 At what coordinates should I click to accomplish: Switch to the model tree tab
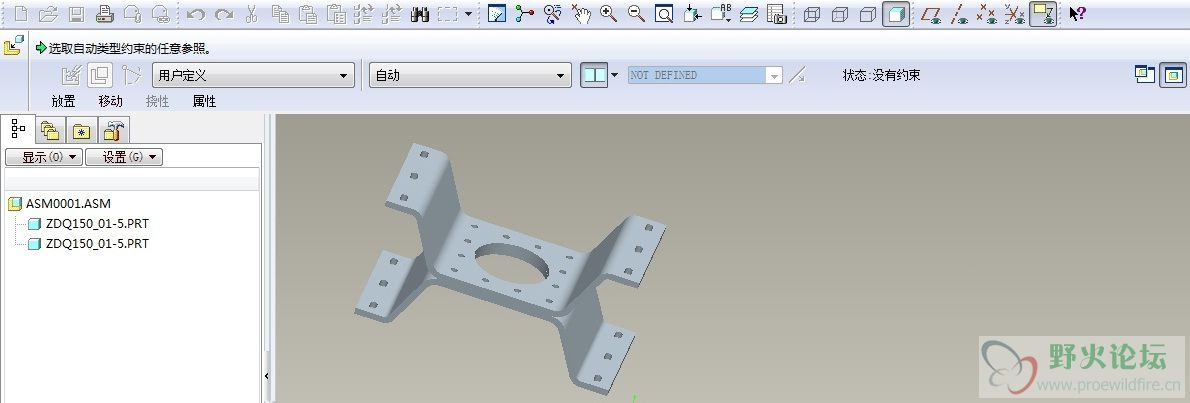pos(18,130)
